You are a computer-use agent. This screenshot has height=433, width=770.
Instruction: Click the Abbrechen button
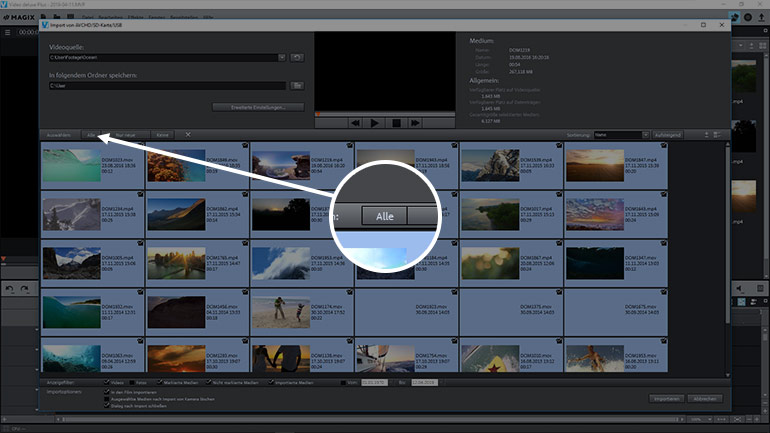705,399
